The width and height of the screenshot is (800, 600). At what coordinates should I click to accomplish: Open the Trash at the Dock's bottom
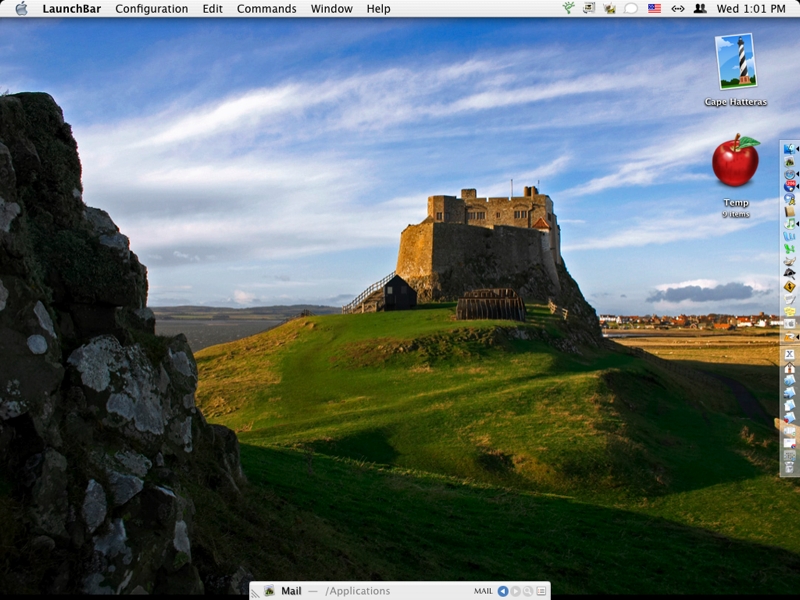point(789,467)
